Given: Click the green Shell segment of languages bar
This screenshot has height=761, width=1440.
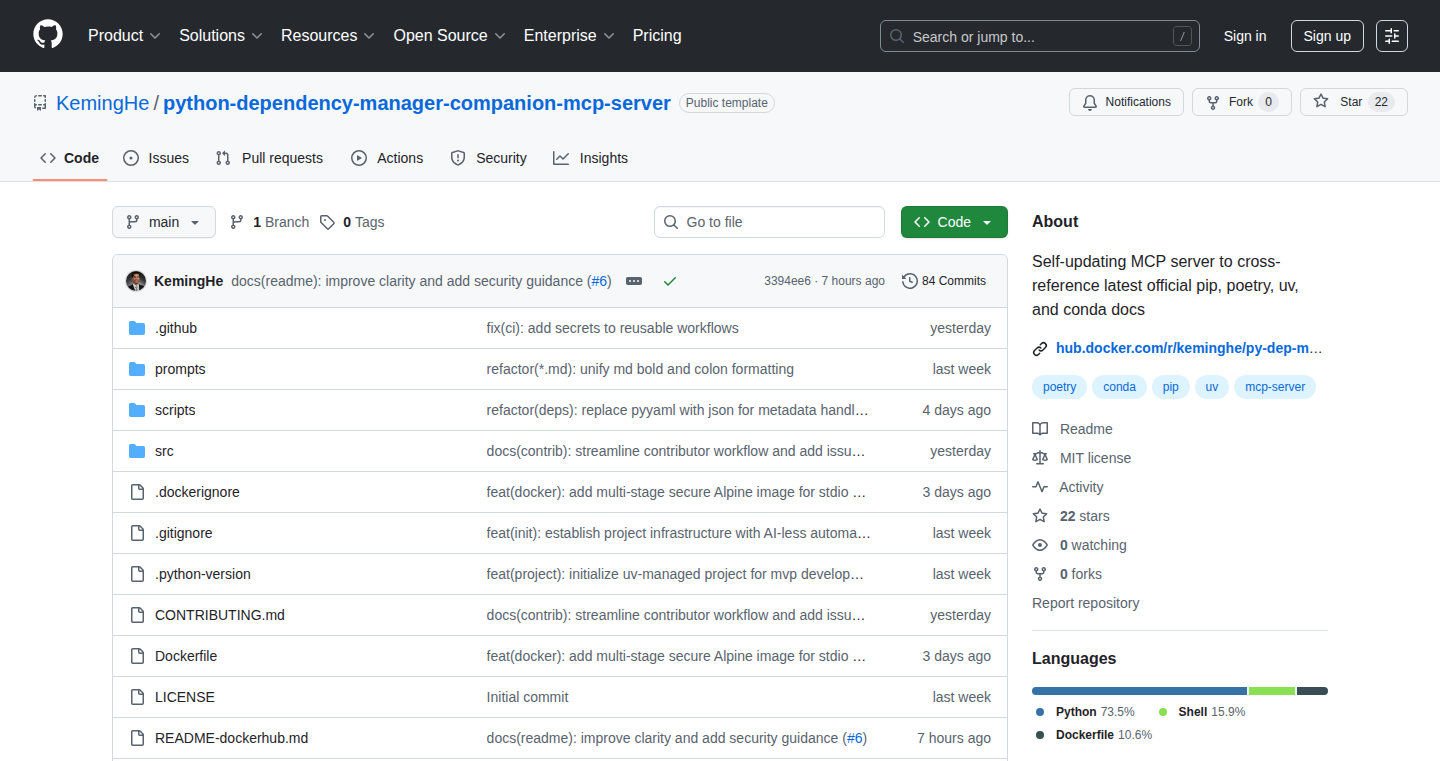Looking at the screenshot, I should point(1272,691).
